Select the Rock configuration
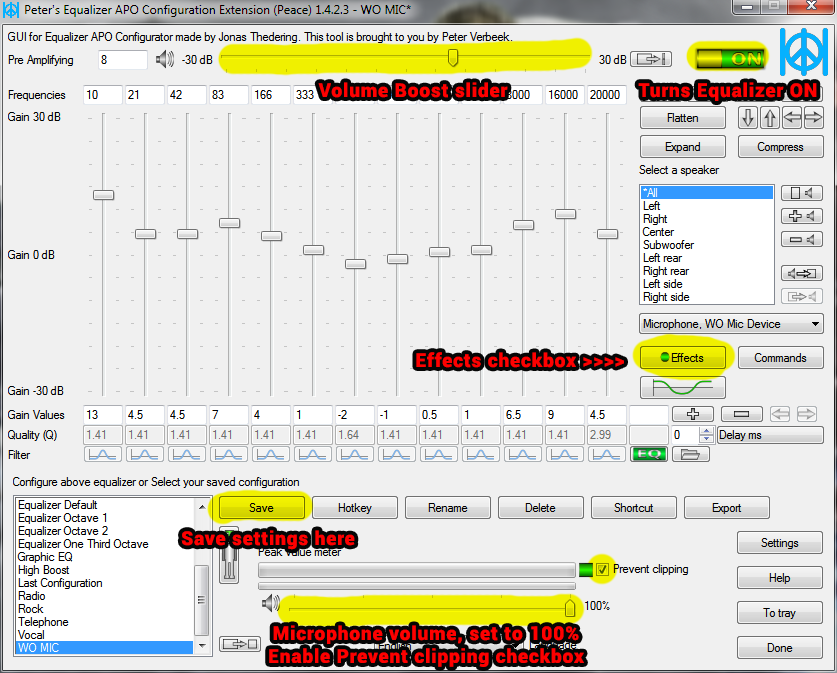The image size is (837, 673). coord(30,608)
